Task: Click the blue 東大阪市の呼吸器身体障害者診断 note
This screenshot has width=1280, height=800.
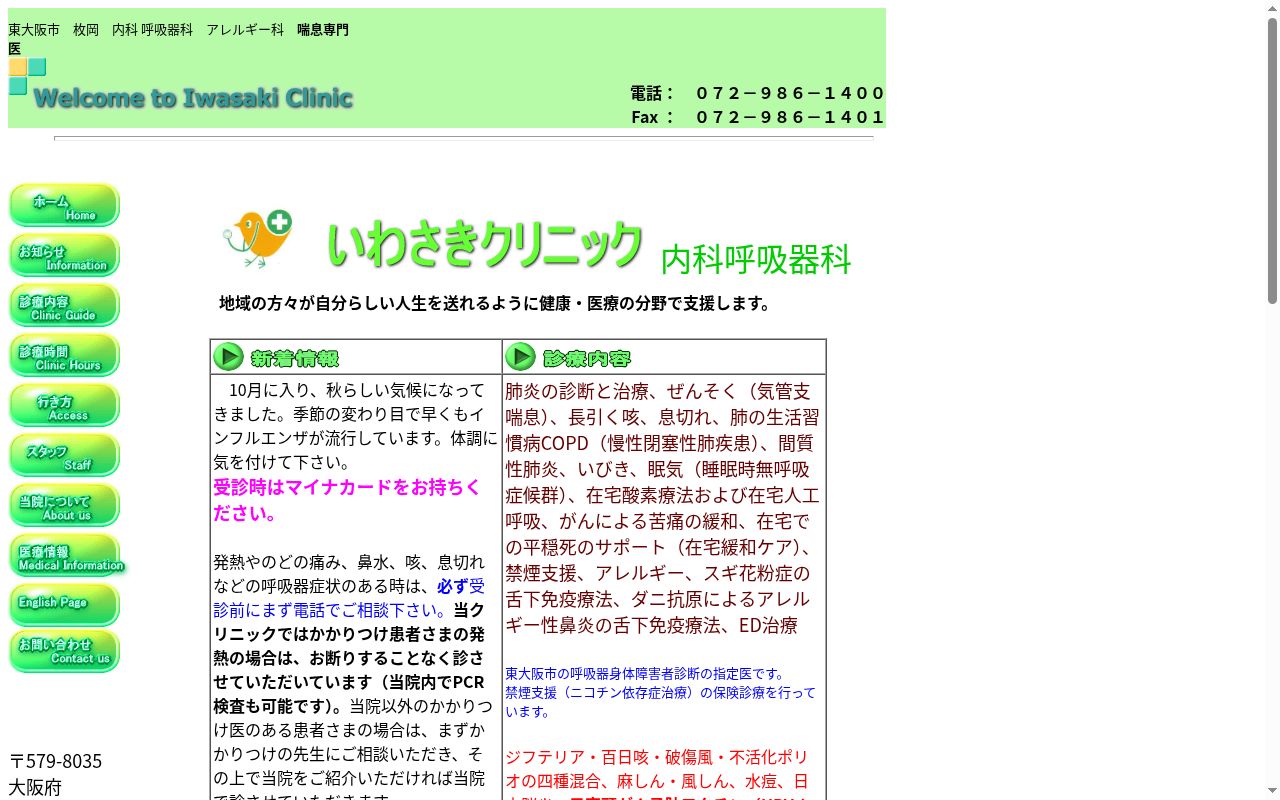Action: [645, 674]
